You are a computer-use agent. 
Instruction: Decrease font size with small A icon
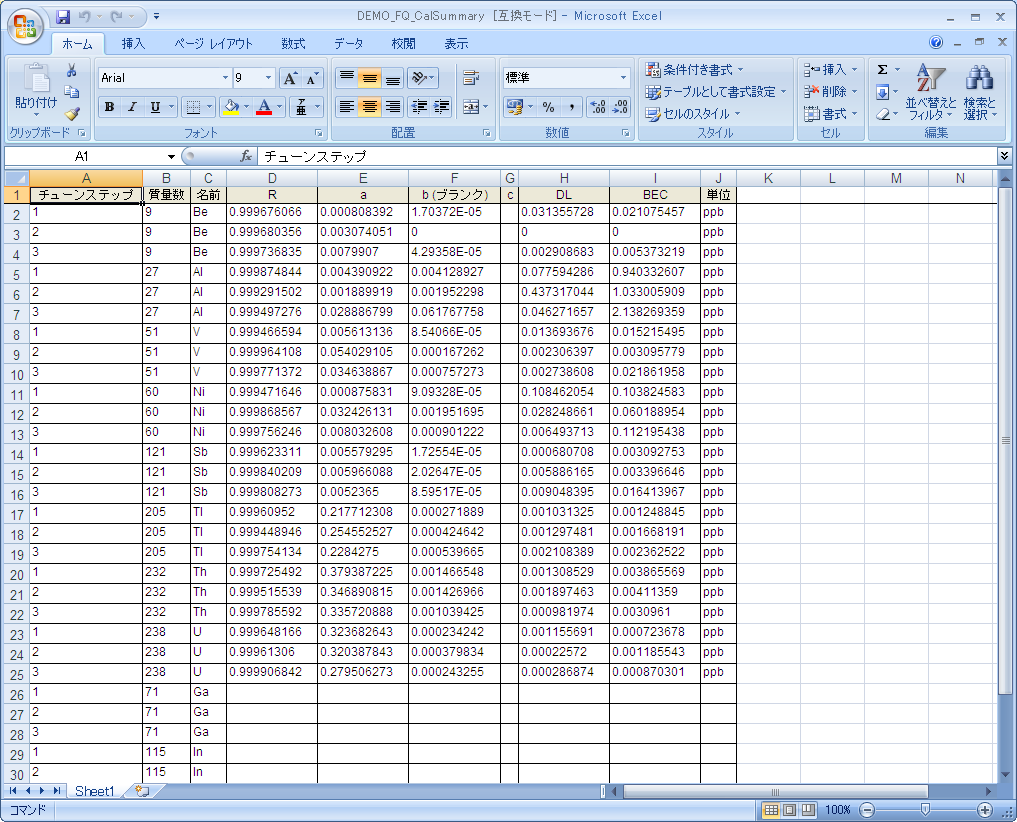point(312,79)
